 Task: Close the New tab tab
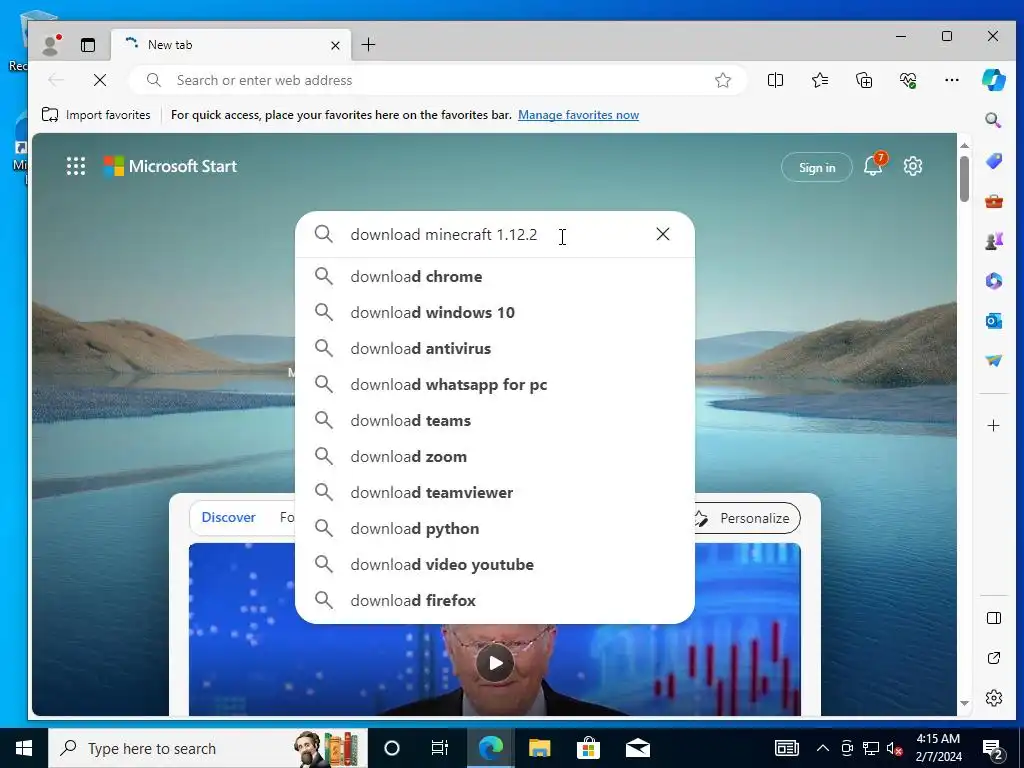point(335,45)
